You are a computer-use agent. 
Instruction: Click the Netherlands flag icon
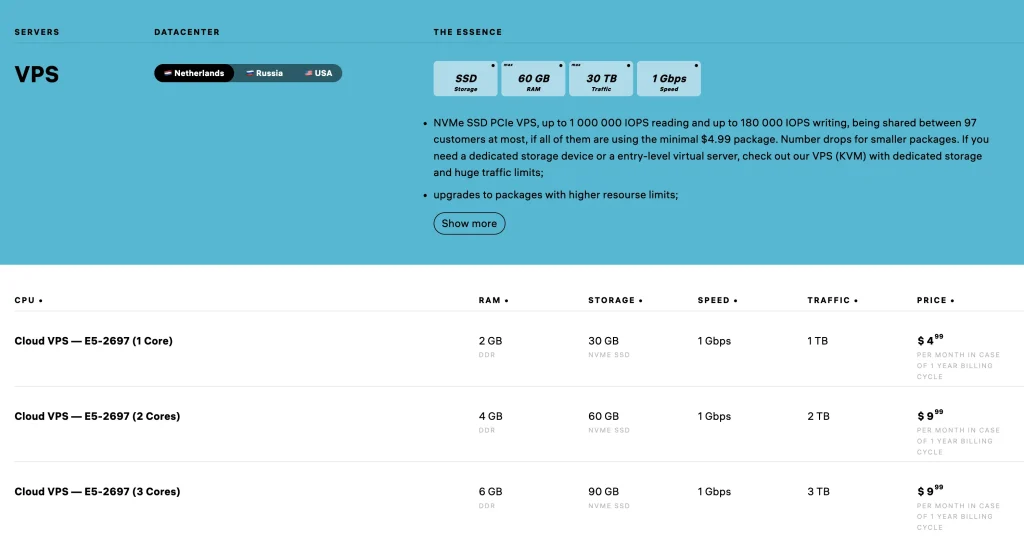[168, 73]
